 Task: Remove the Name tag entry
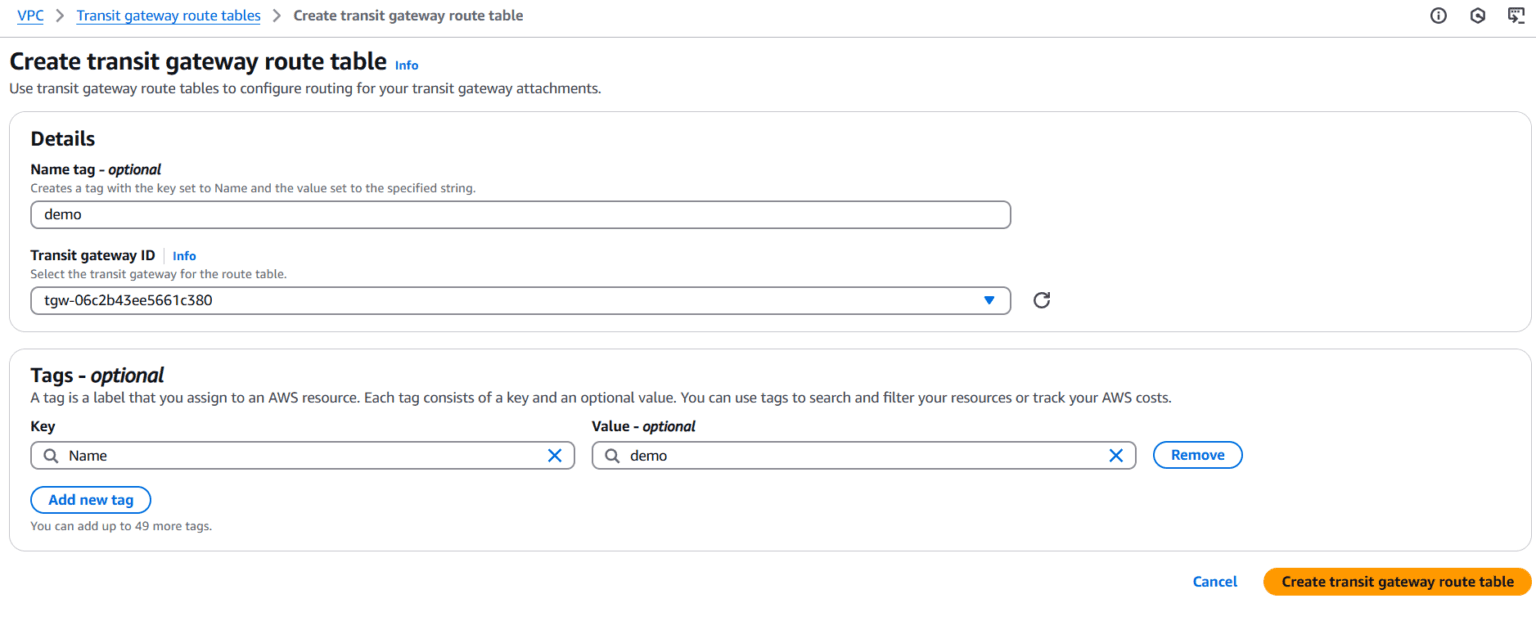tap(1197, 455)
